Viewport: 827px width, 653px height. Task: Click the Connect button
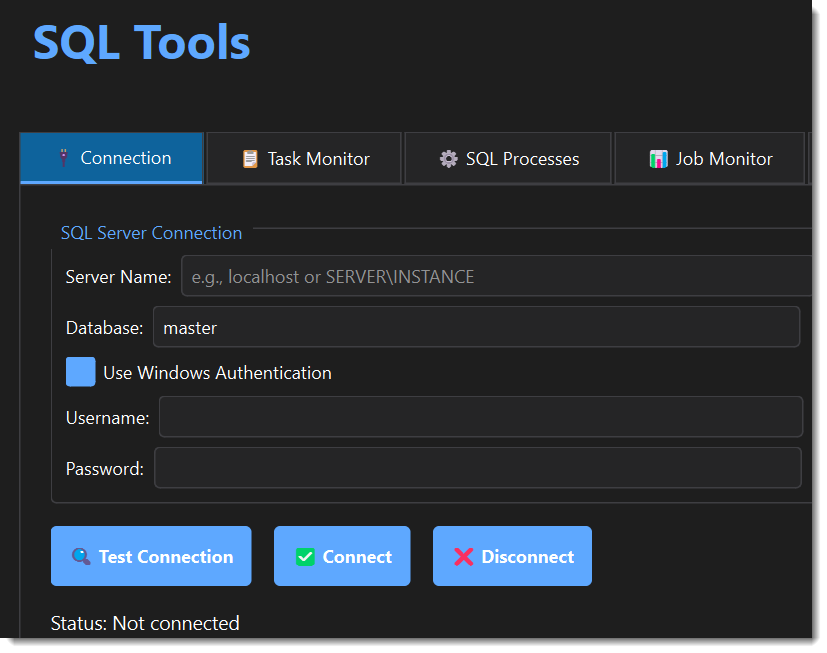tap(342, 555)
